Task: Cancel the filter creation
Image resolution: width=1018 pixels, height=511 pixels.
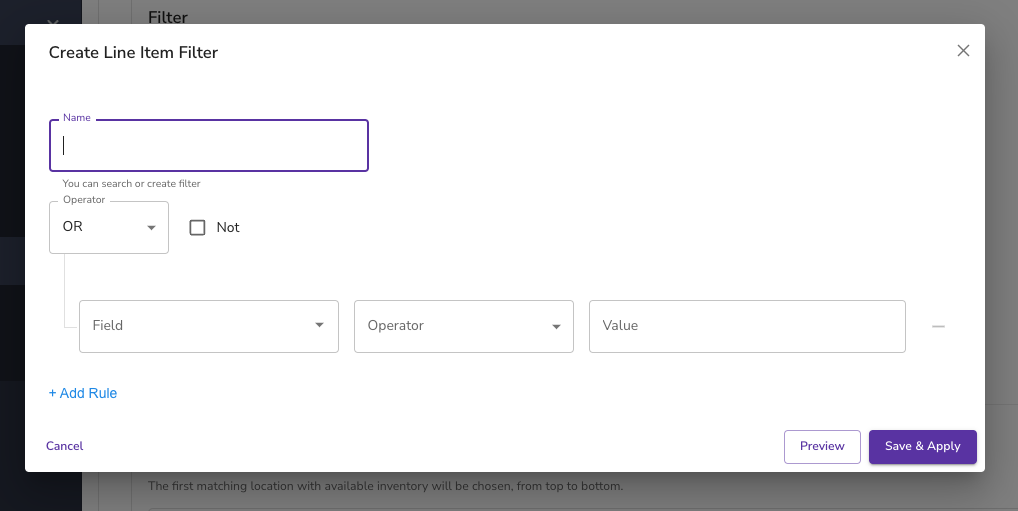Action: pos(64,446)
